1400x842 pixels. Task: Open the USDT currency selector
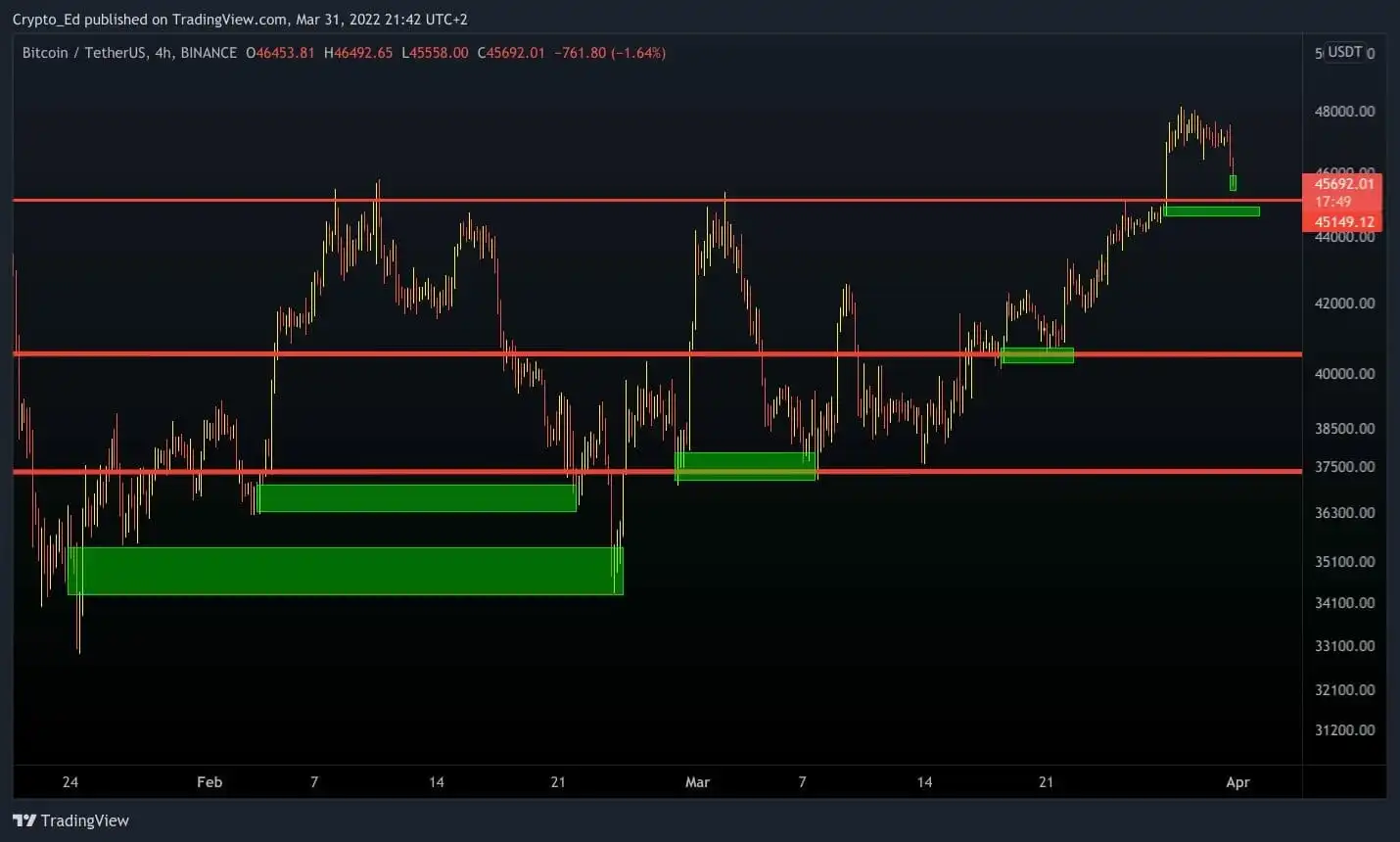click(x=1344, y=52)
